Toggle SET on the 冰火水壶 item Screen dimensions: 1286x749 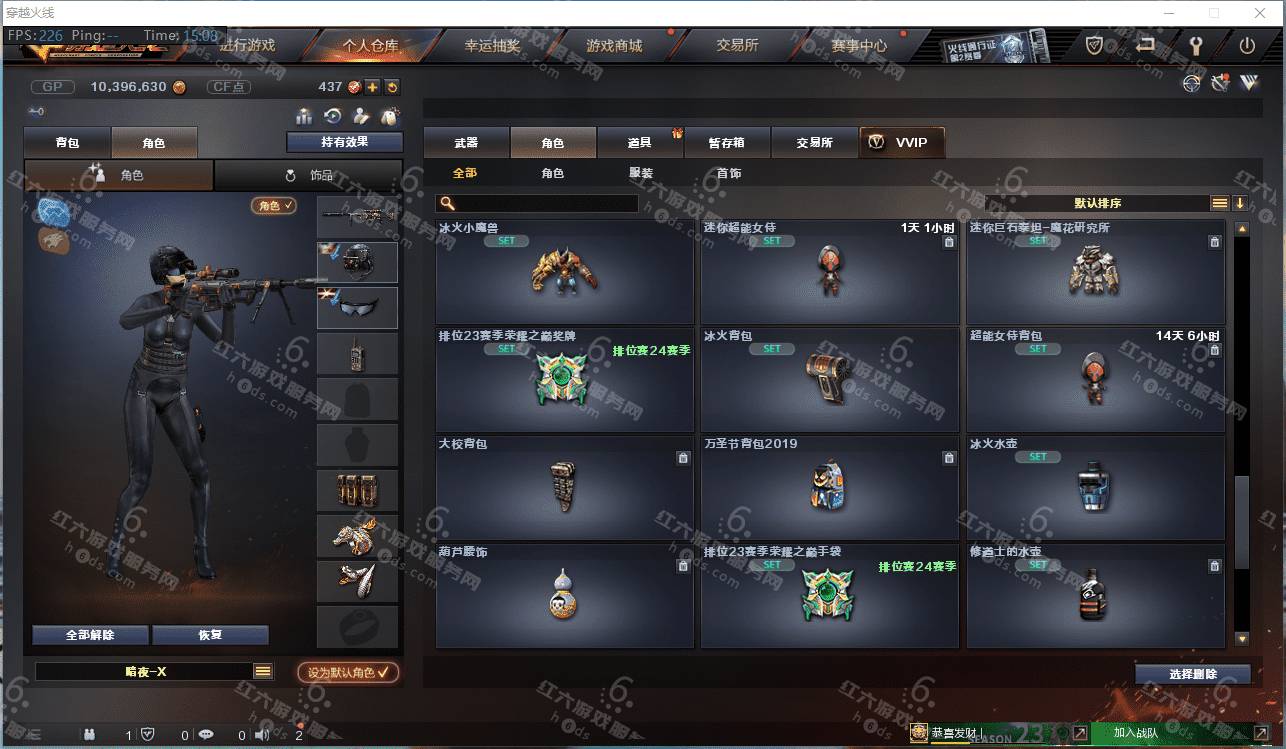click(1038, 457)
